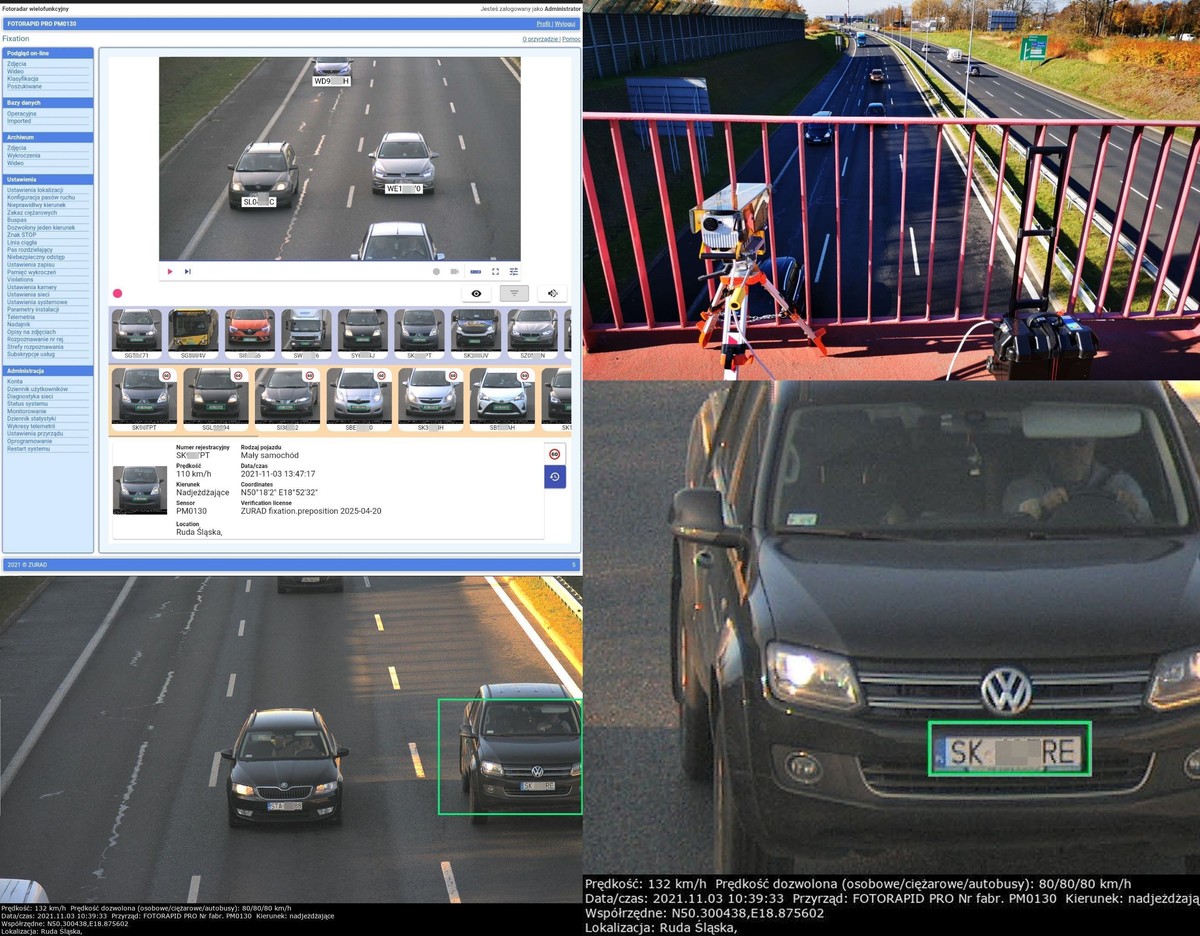Click the blue bar indicator in player
Image resolution: width=1200 pixels, height=936 pixels.
point(476,271)
